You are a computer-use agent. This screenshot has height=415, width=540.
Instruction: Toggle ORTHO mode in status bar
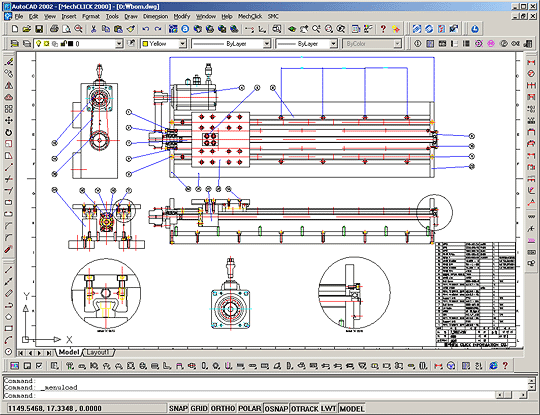(223, 408)
